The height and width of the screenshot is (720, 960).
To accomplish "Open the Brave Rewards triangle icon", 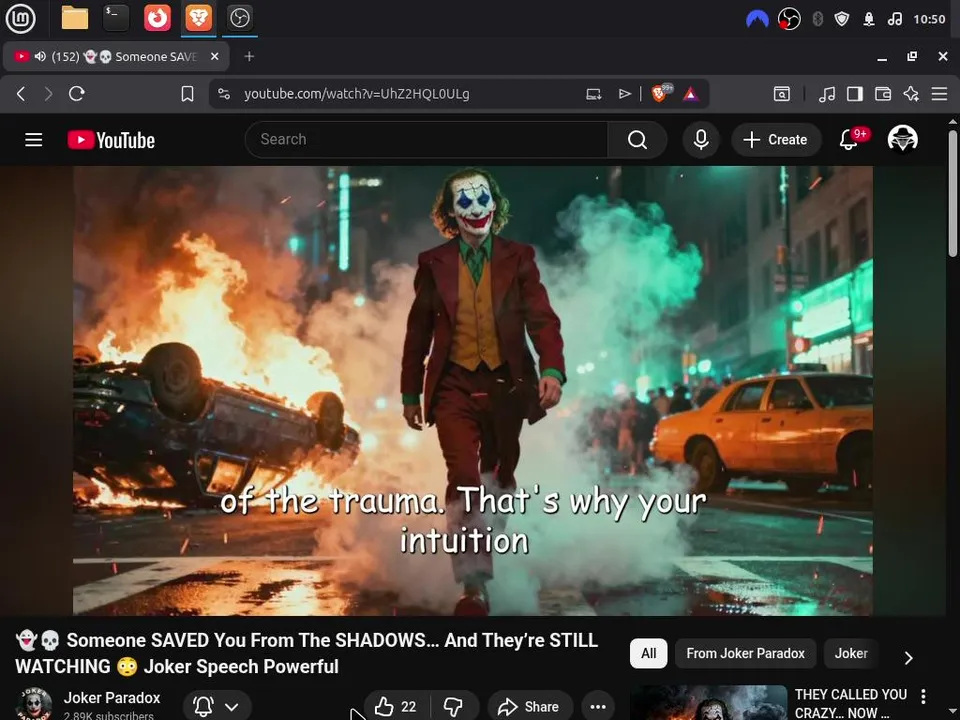I will point(691,94).
